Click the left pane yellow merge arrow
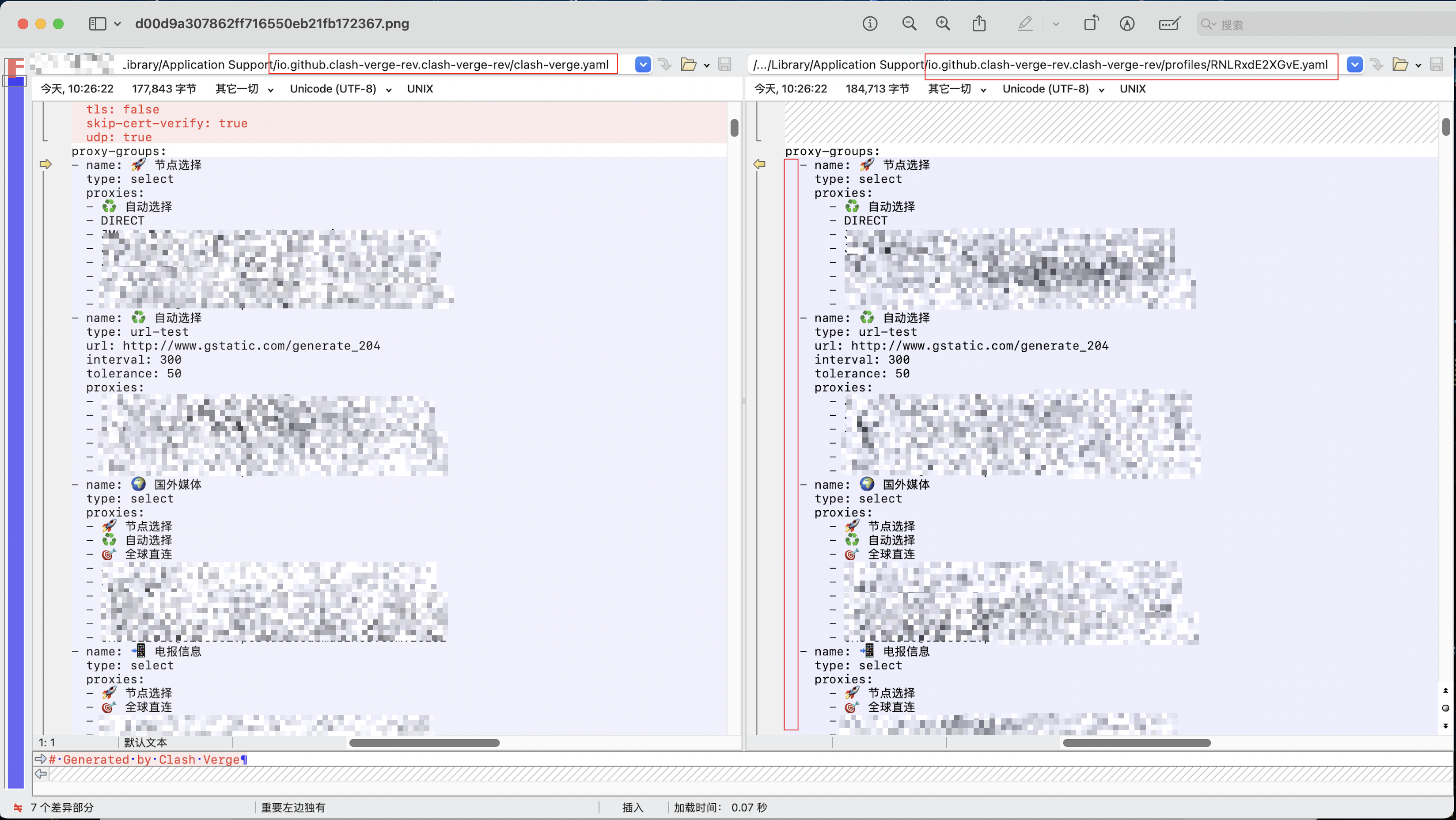The width and height of the screenshot is (1456, 820). click(46, 164)
